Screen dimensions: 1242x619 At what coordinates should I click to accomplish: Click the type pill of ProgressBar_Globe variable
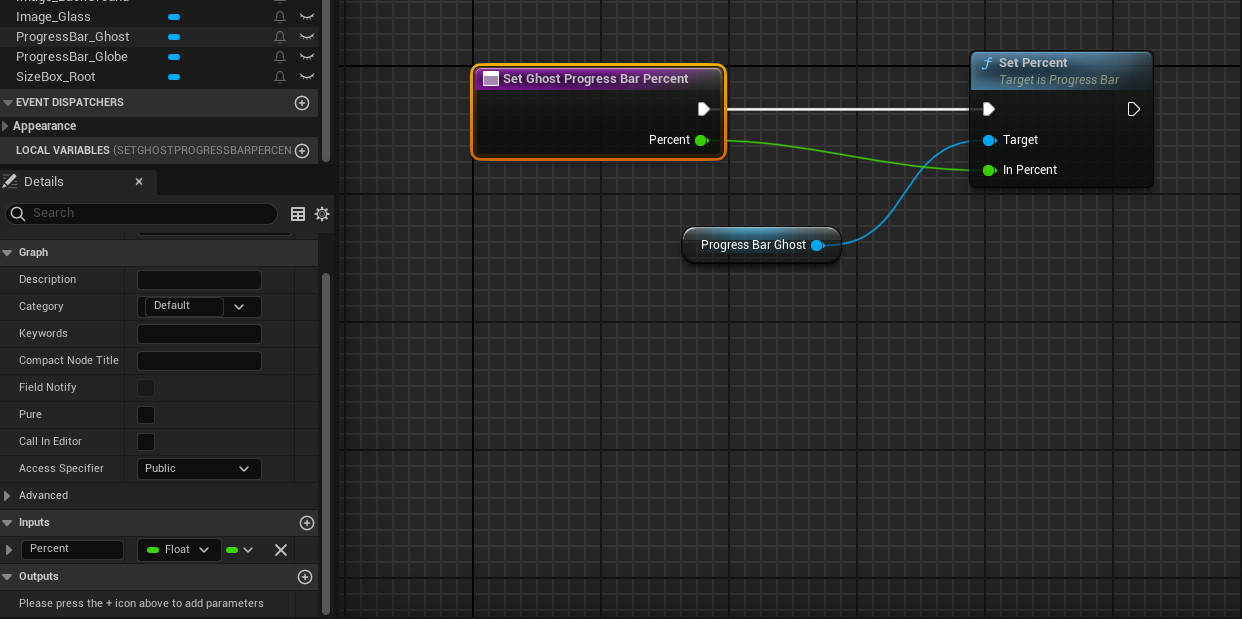tap(174, 57)
